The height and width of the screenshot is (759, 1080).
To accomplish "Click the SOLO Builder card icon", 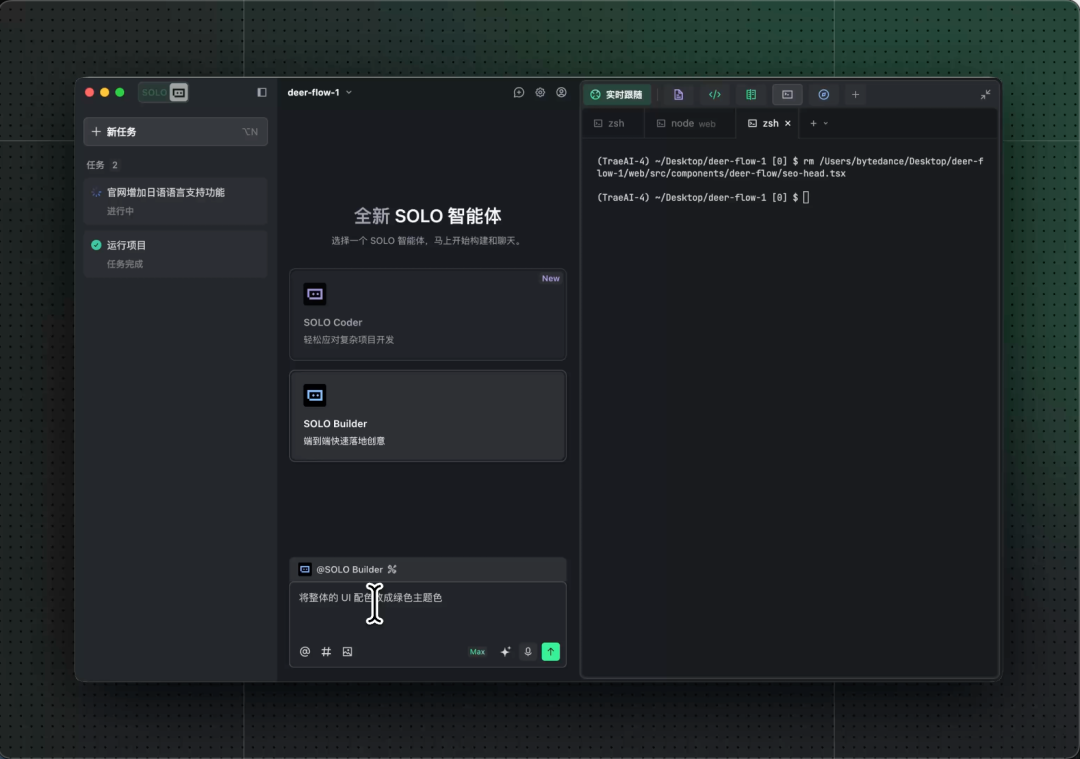I will (x=315, y=395).
